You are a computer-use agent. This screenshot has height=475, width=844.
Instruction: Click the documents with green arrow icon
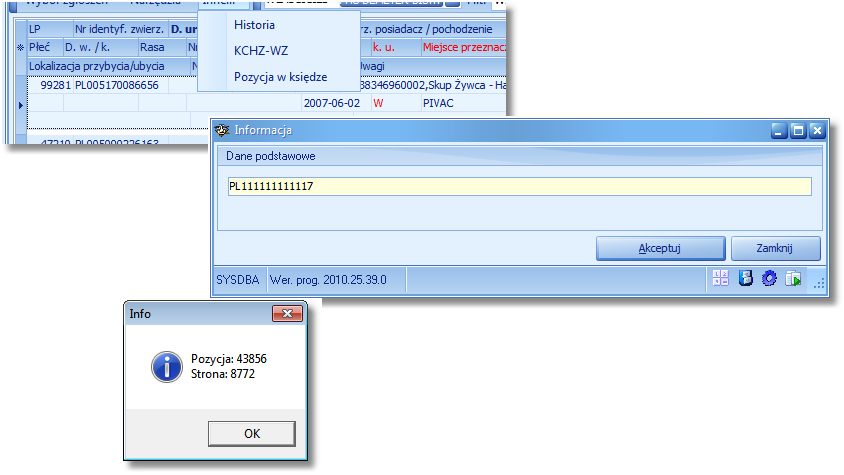[793, 278]
